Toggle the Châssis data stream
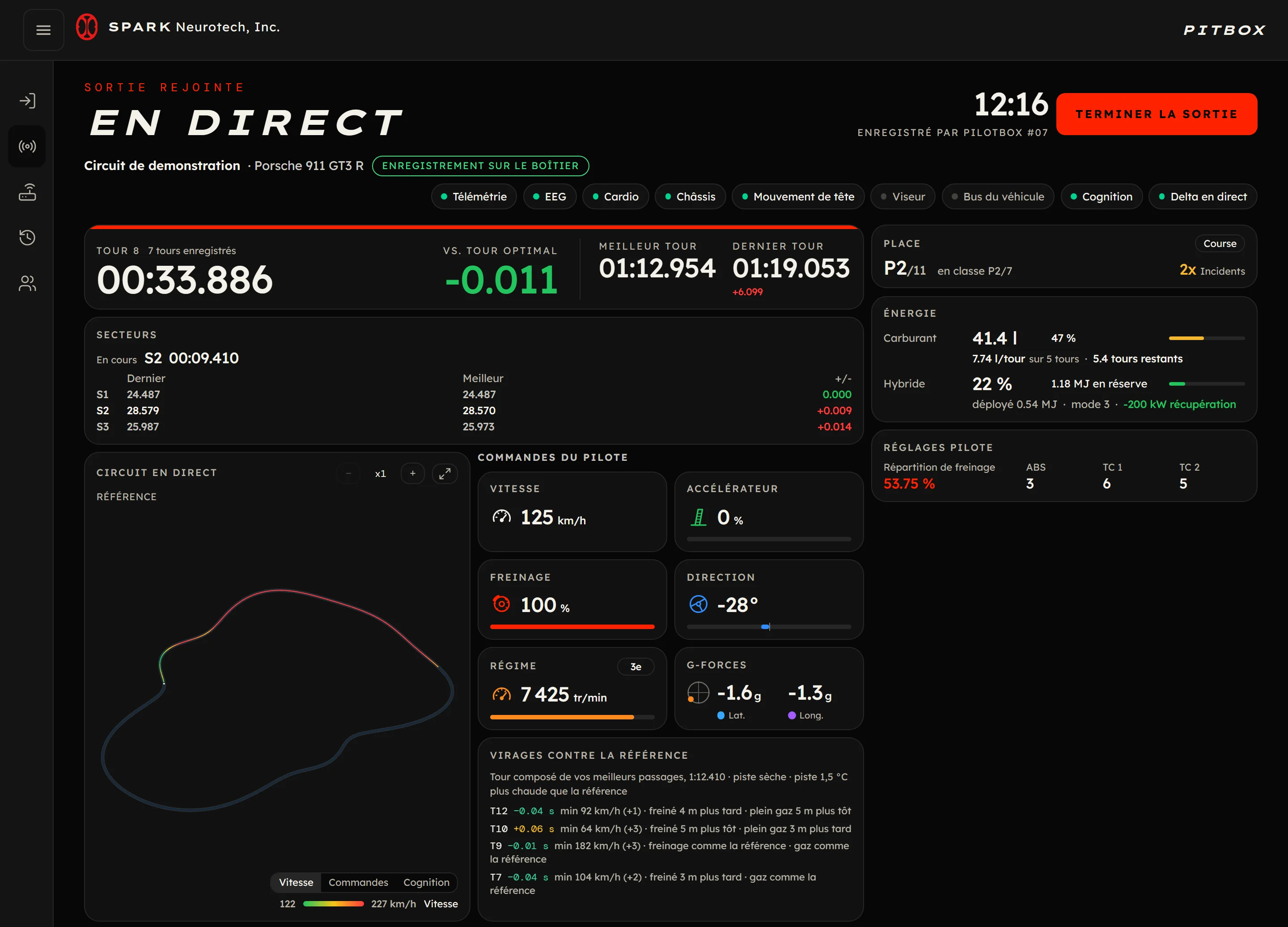Viewport: 1288px width, 927px height. pos(691,196)
